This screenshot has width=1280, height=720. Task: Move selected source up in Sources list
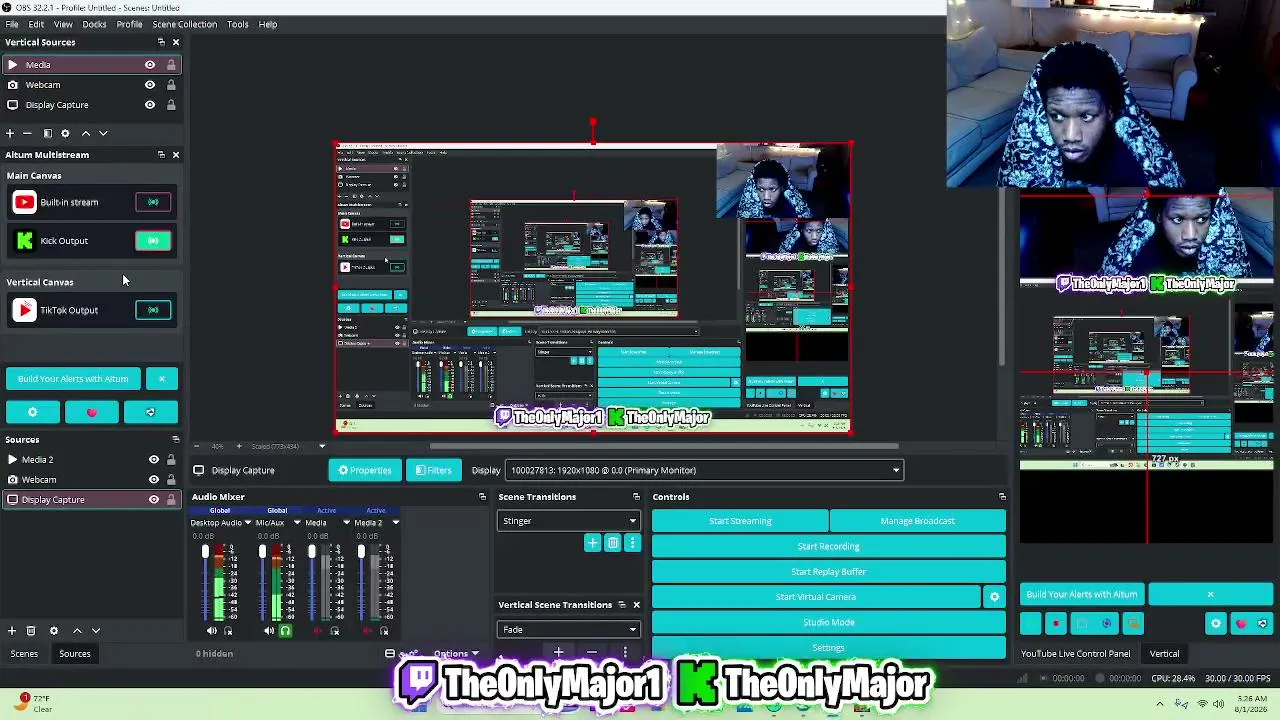coord(77,631)
